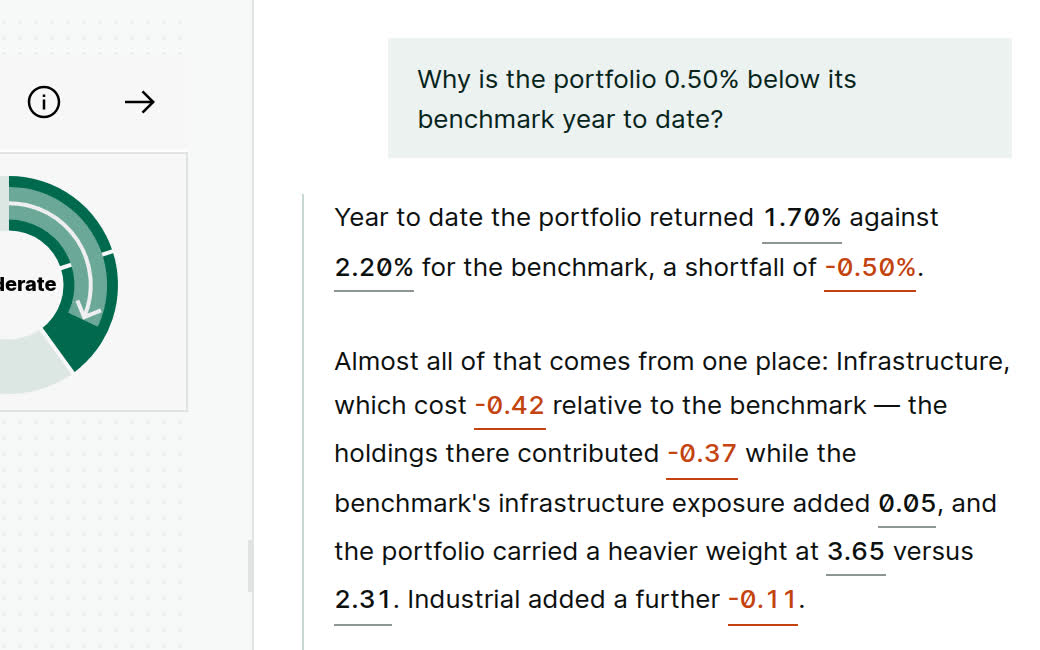Click the underlined 0.05 exposure value
1040x650 pixels.
click(x=907, y=504)
